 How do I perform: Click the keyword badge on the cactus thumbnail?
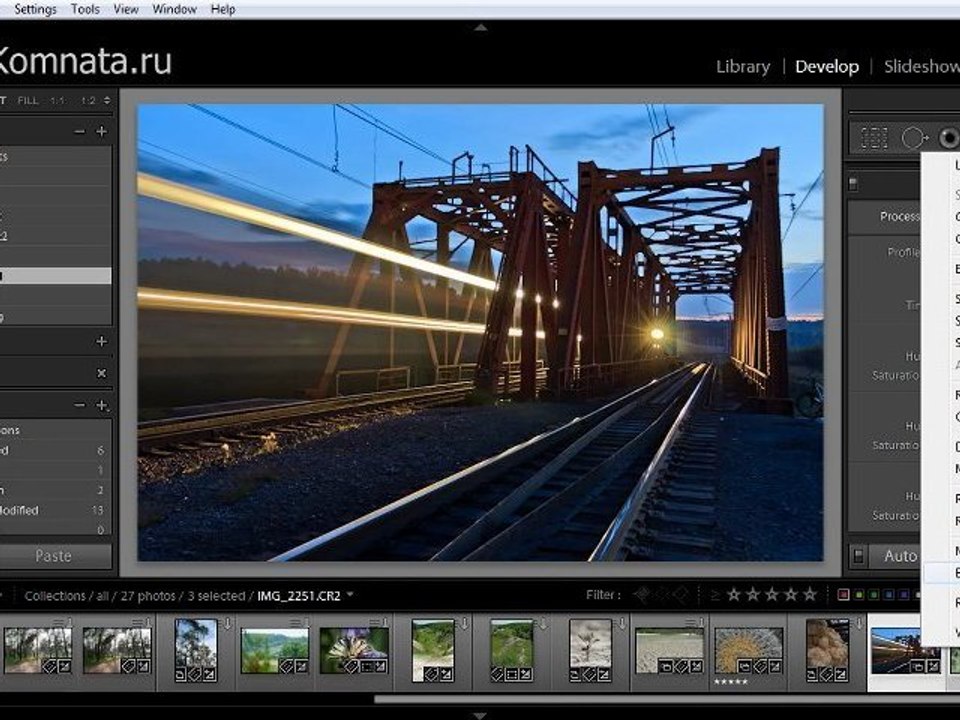[x=759, y=666]
